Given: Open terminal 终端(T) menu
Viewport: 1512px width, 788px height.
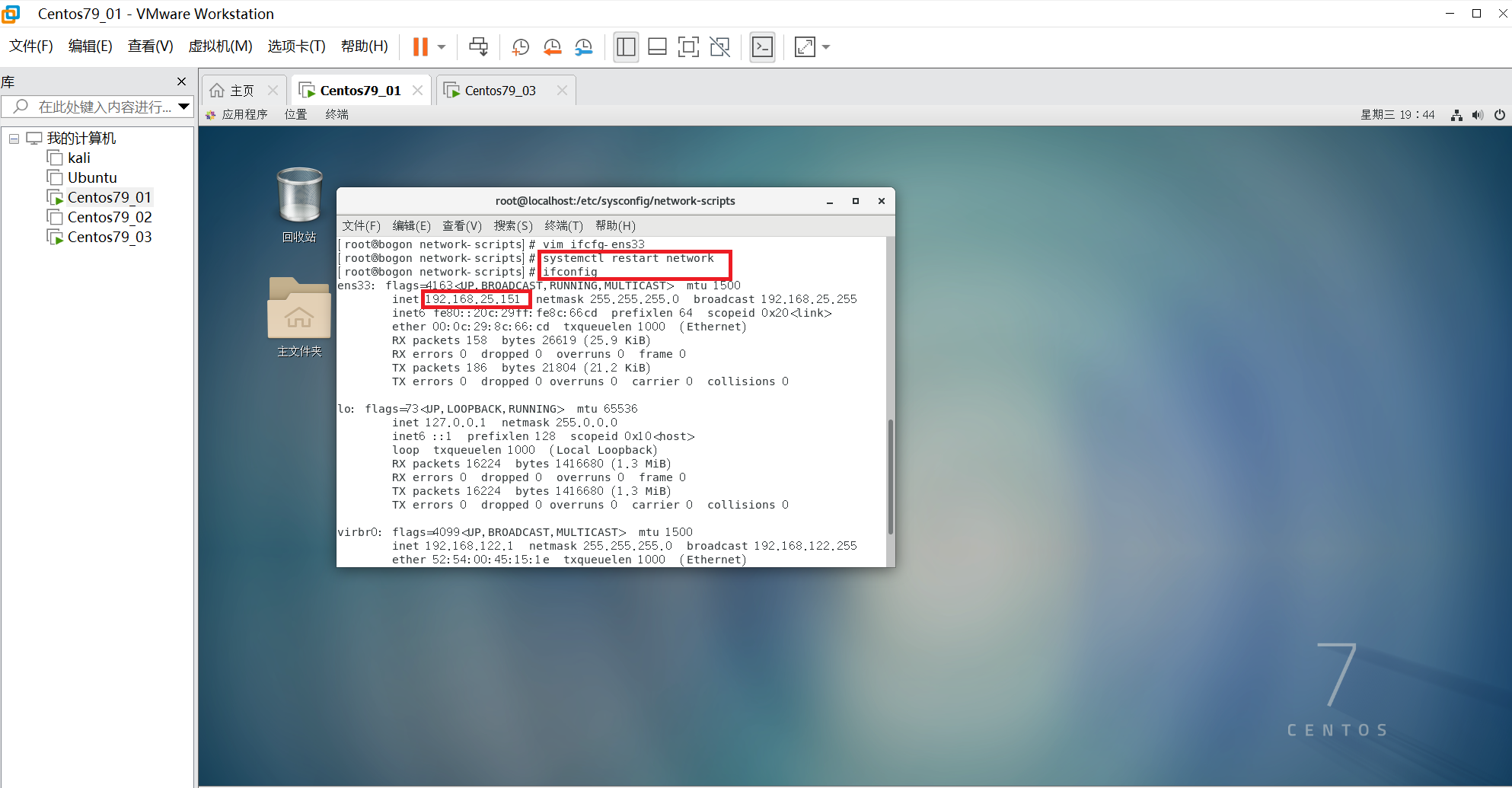Looking at the screenshot, I should [563, 226].
